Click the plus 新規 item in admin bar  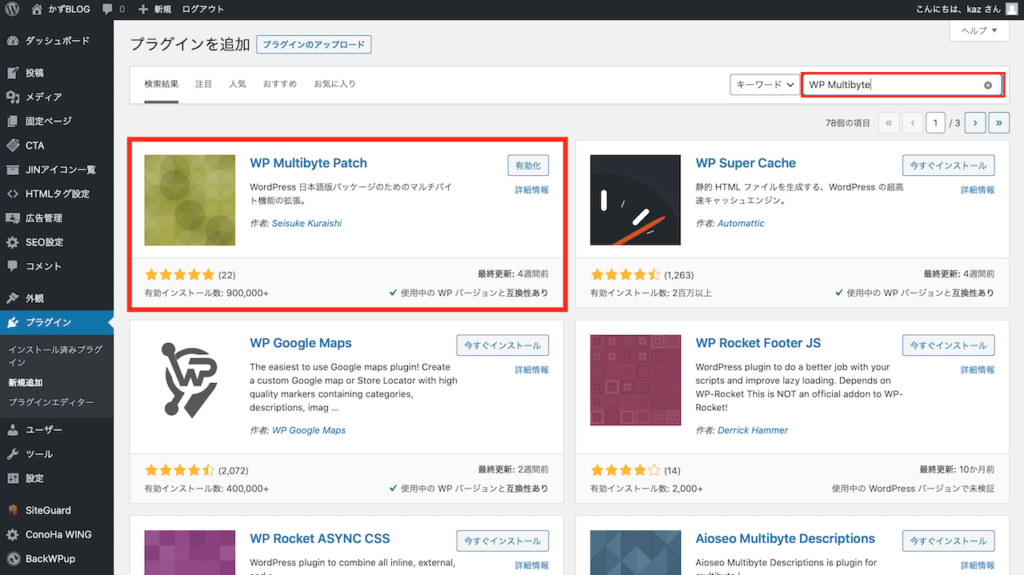coord(155,9)
